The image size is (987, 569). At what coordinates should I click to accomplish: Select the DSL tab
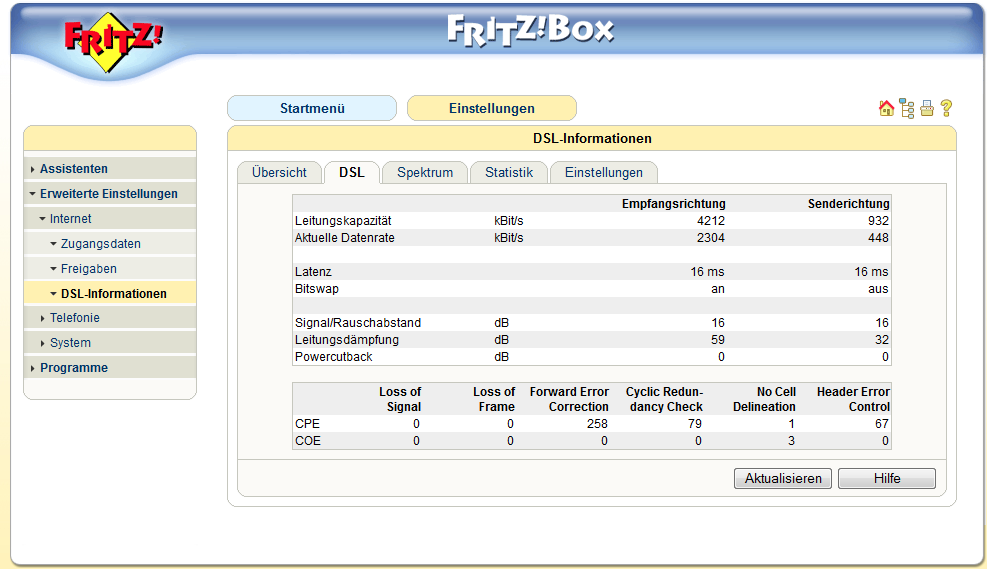(352, 172)
